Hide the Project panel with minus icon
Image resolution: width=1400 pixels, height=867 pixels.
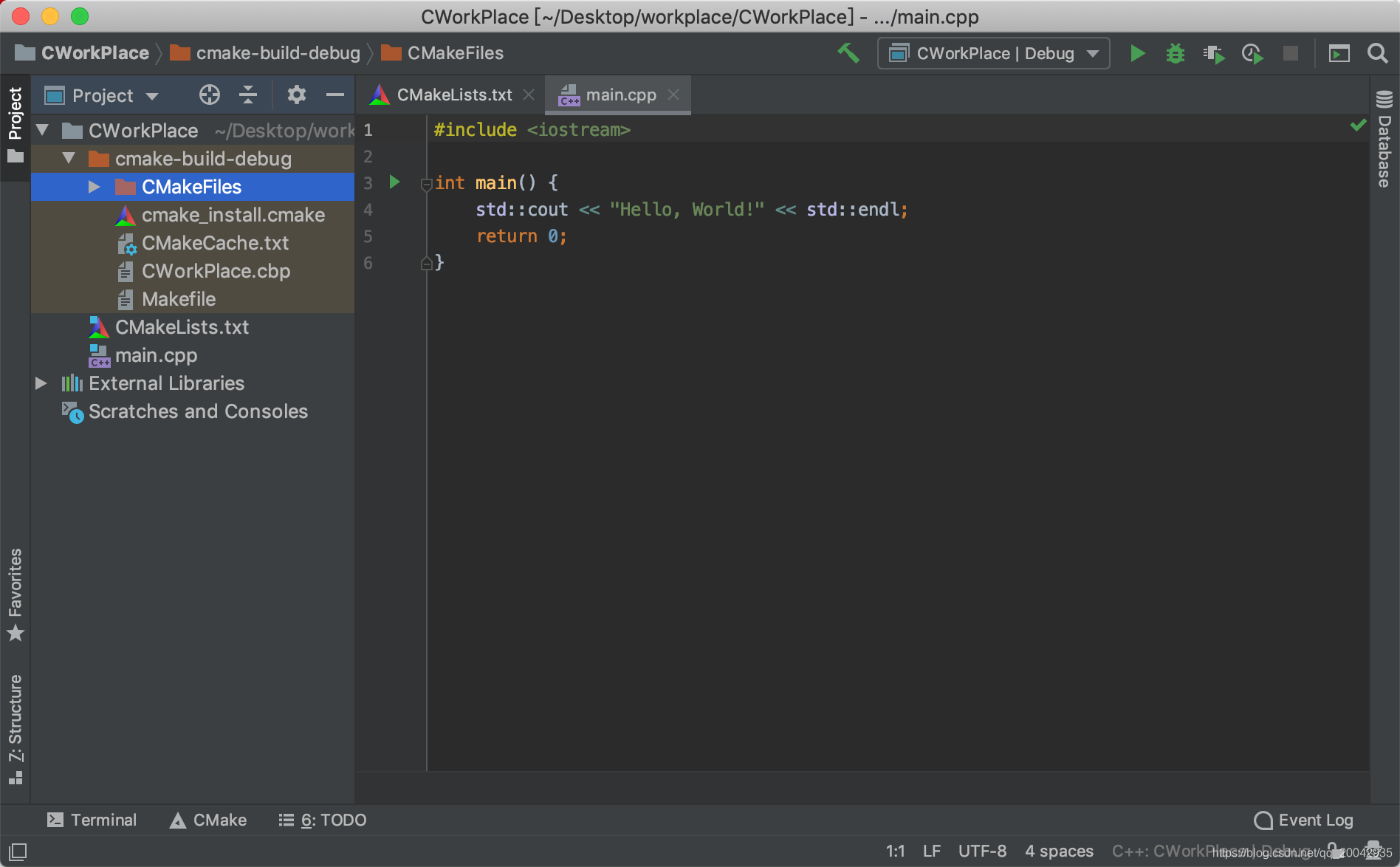[x=335, y=95]
